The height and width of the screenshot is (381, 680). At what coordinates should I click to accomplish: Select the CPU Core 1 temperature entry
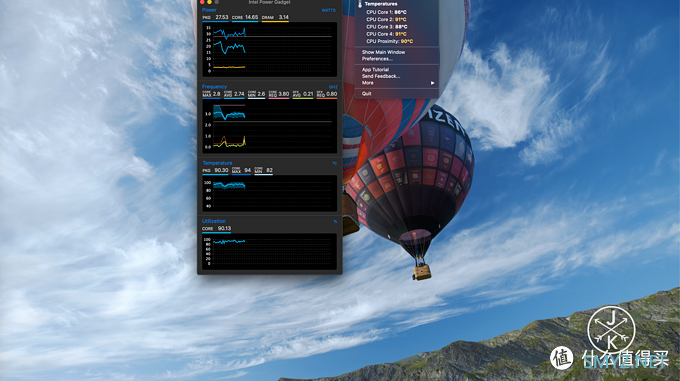tap(386, 12)
